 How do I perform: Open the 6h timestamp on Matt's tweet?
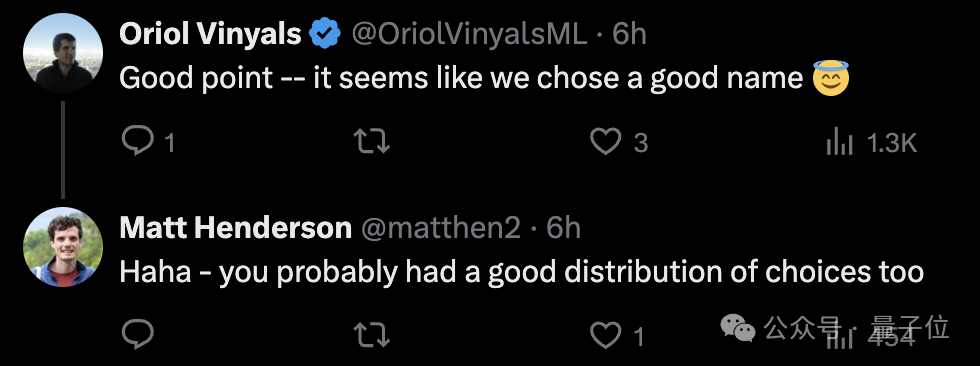(x=564, y=229)
